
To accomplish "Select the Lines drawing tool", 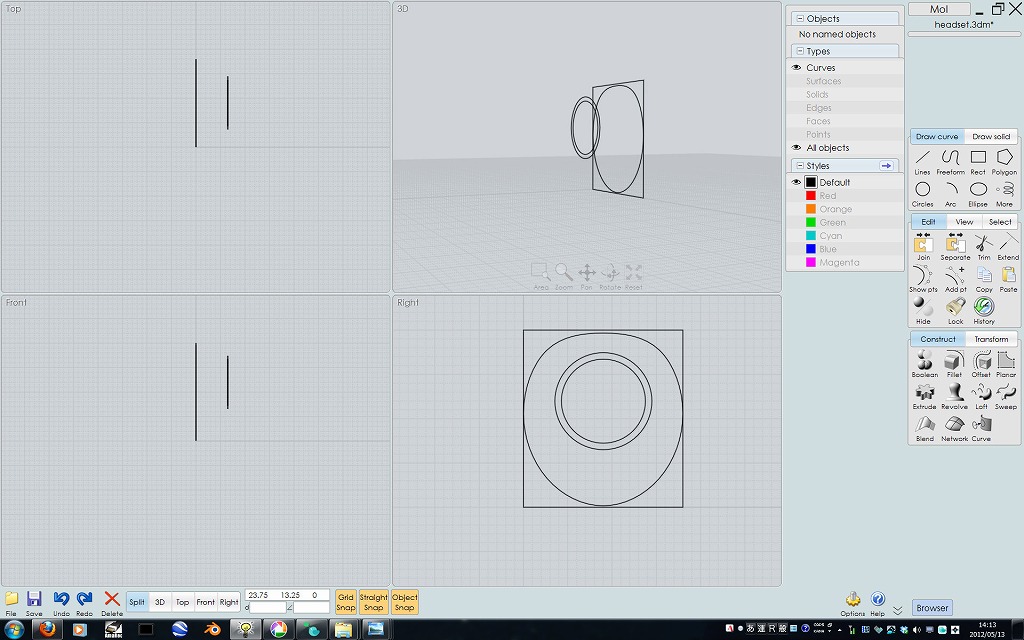I will [922, 161].
